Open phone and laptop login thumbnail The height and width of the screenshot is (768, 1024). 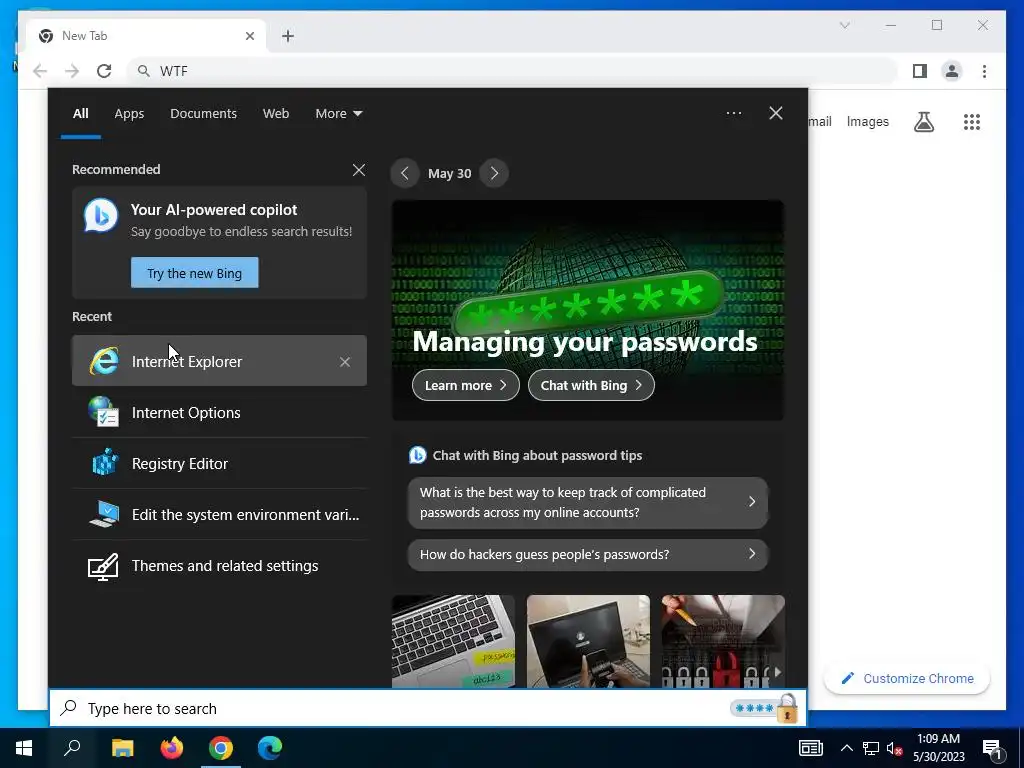tap(588, 641)
